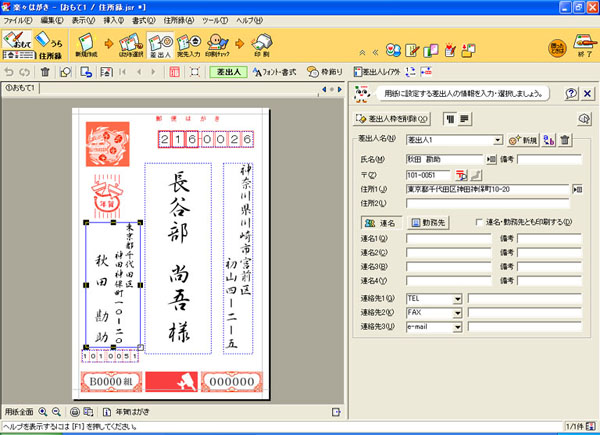Open the 連絡先1 TEL dropdown
This screenshot has height=435, width=600.
(x=457, y=298)
